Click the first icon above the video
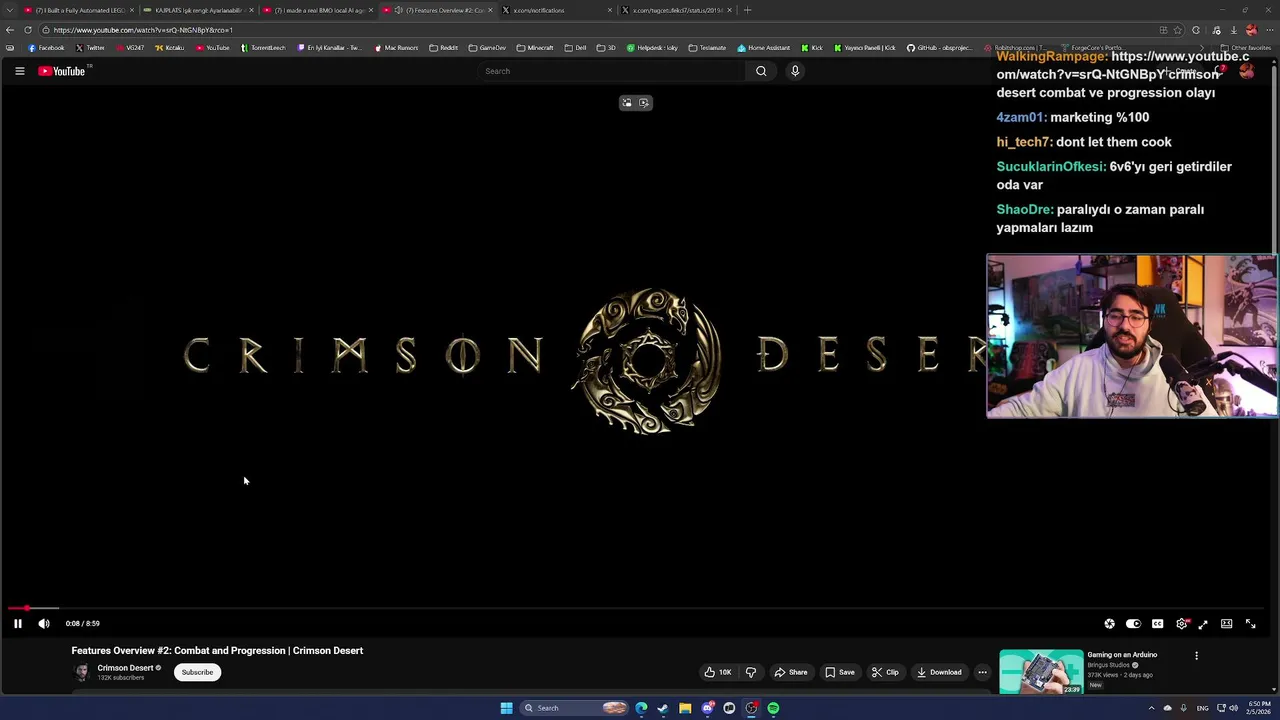 point(627,103)
